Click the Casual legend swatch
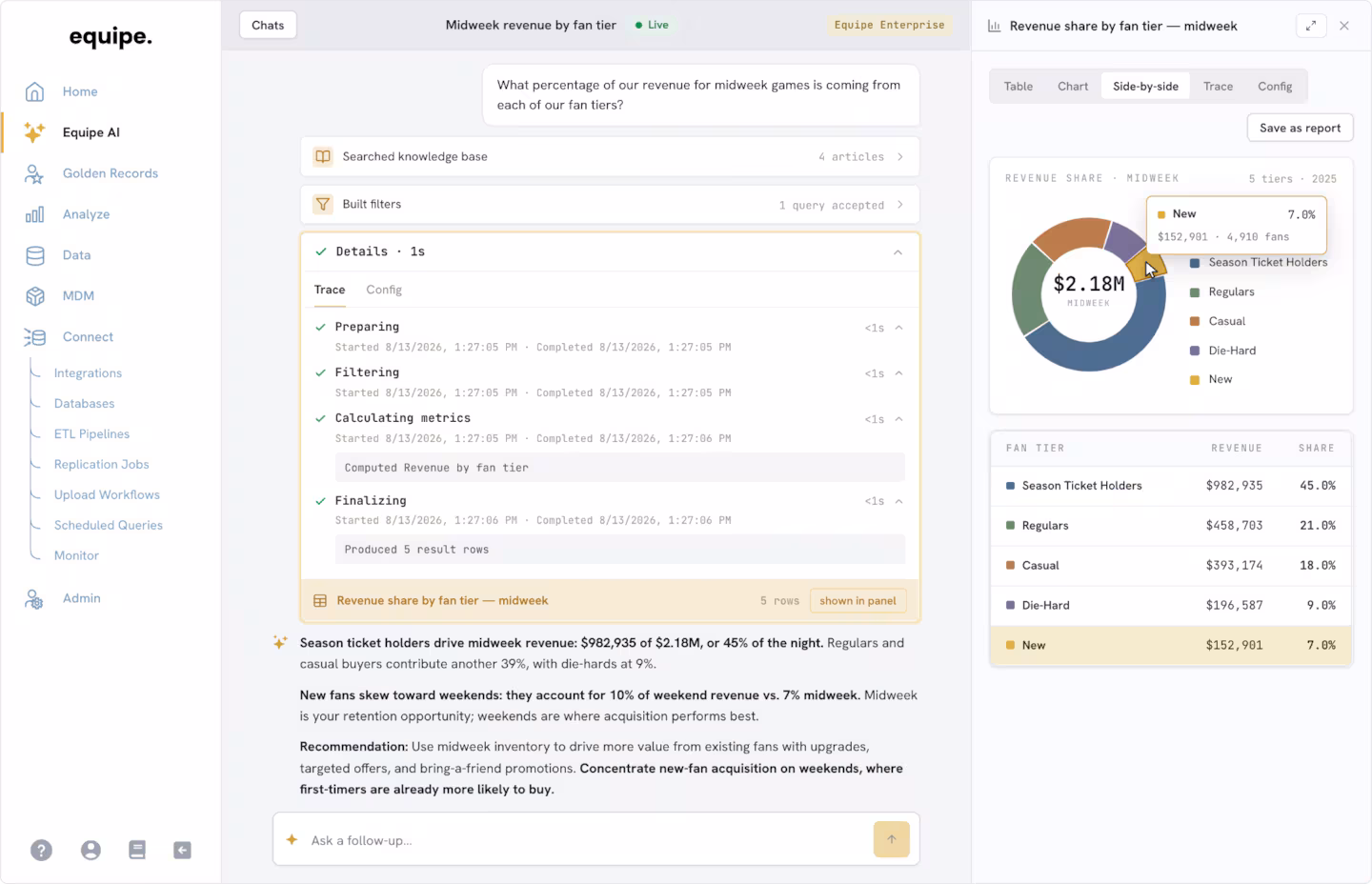1372x884 pixels. pos(1195,322)
